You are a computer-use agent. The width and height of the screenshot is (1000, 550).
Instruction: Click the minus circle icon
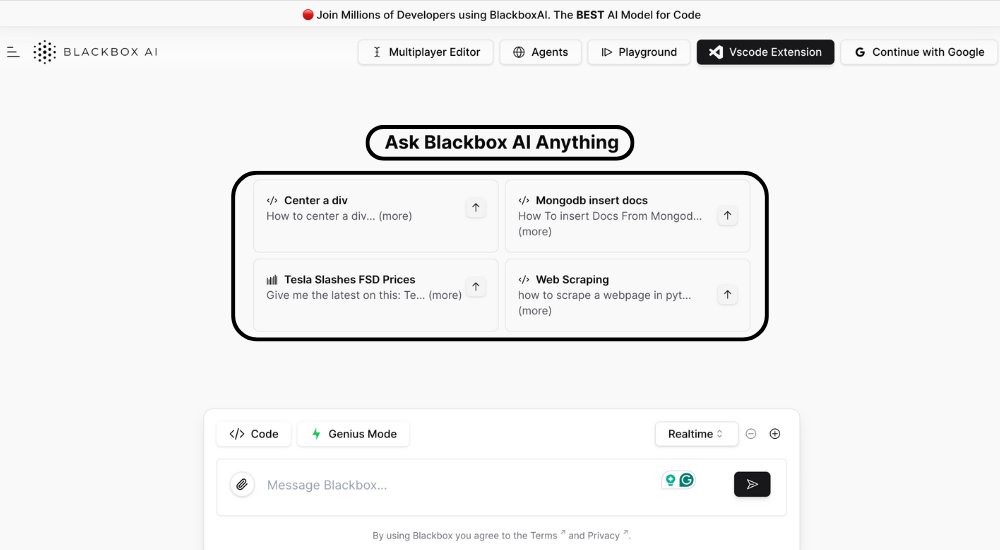pos(751,434)
